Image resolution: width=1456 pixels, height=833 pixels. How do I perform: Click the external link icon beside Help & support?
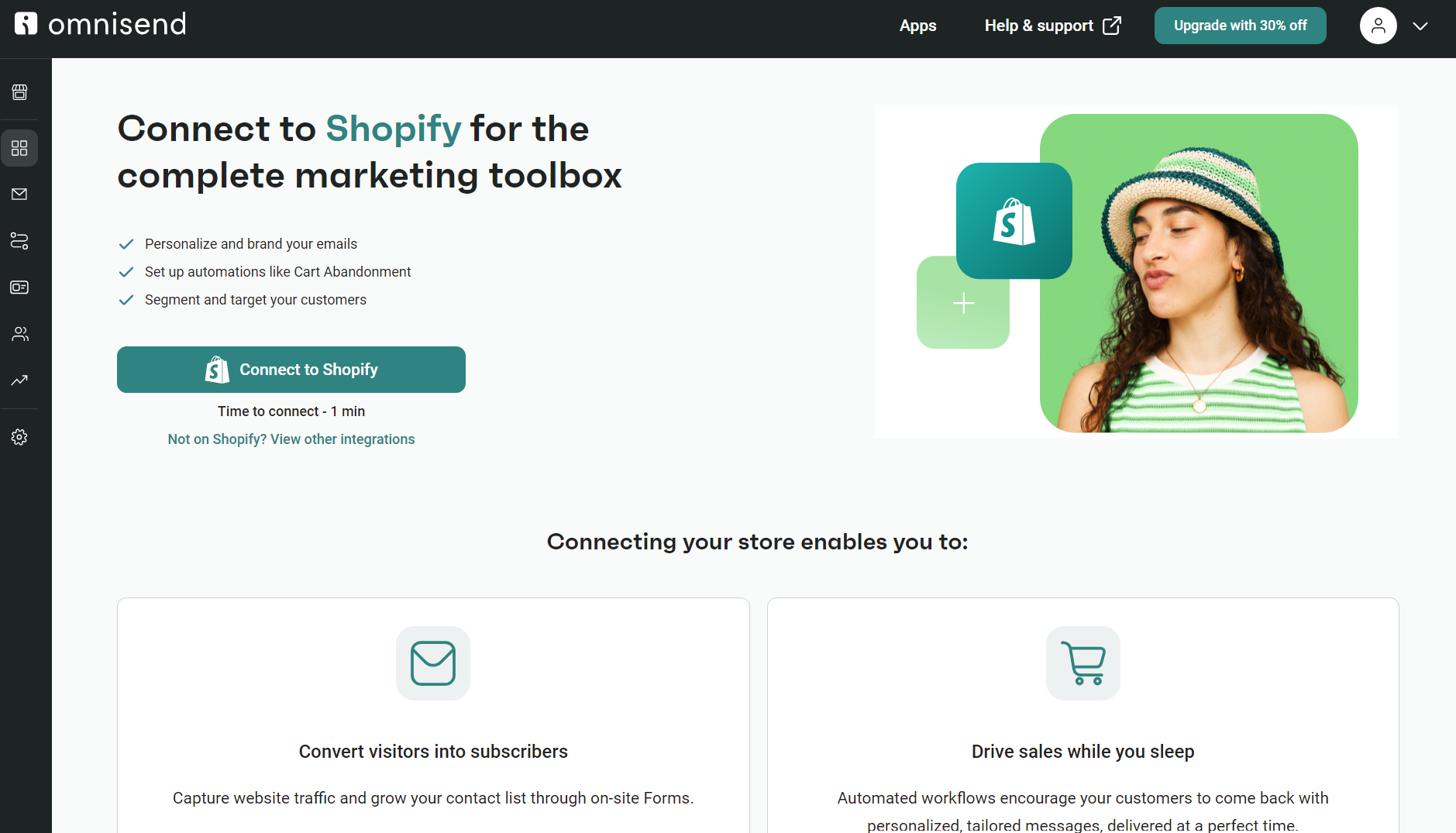(1111, 25)
